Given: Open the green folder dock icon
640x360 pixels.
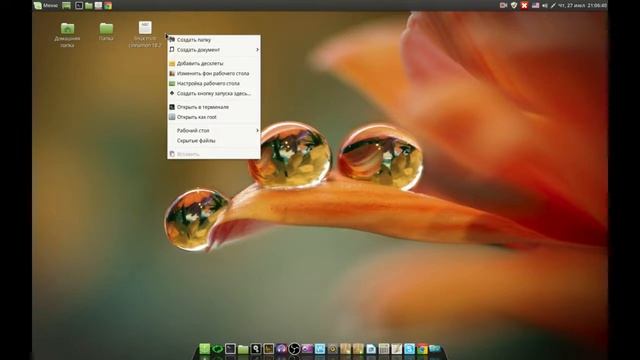Looking at the screenshot, I should 243,349.
